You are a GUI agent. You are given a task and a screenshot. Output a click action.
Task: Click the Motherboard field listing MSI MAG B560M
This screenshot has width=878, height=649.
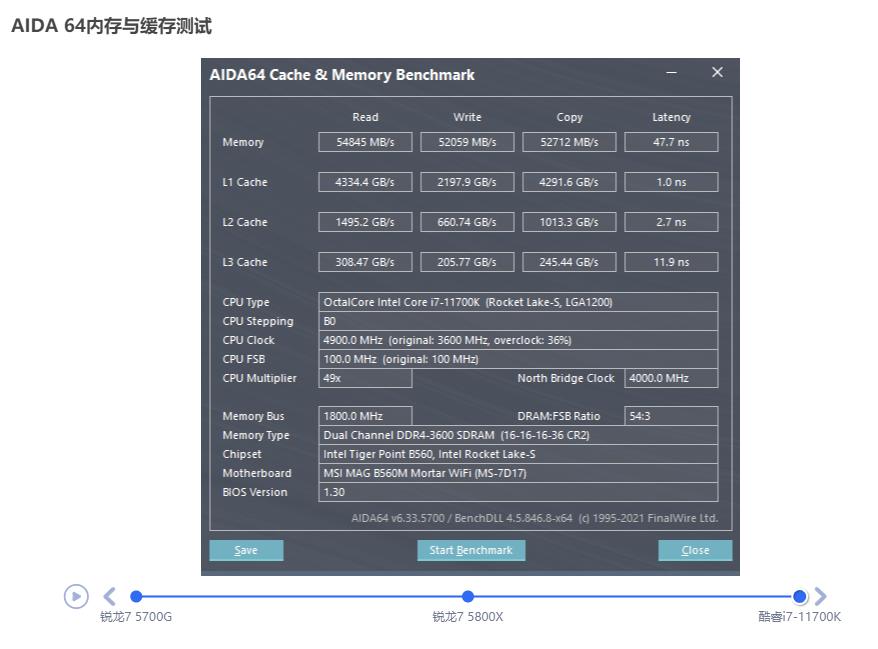[520, 473]
